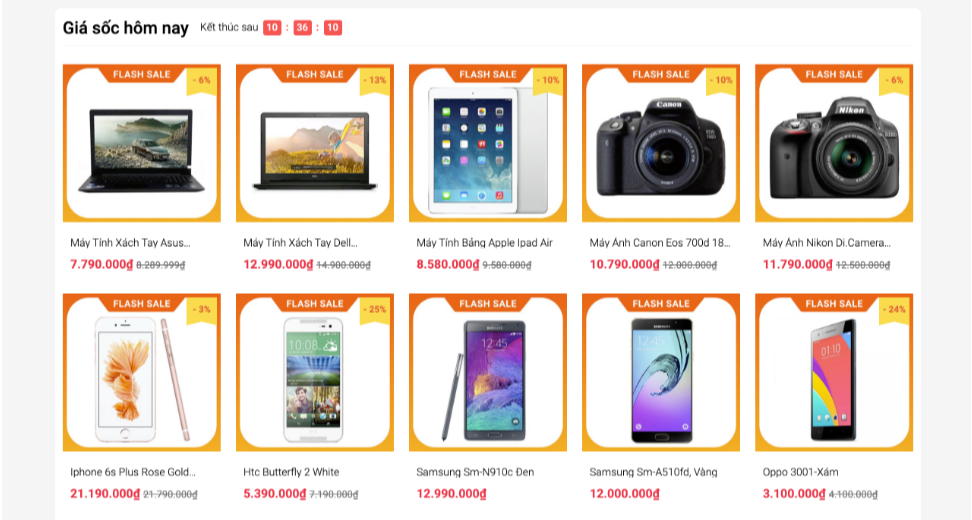
Task: Open the Samsung SM-N910C phone image
Action: pyautogui.click(x=488, y=372)
